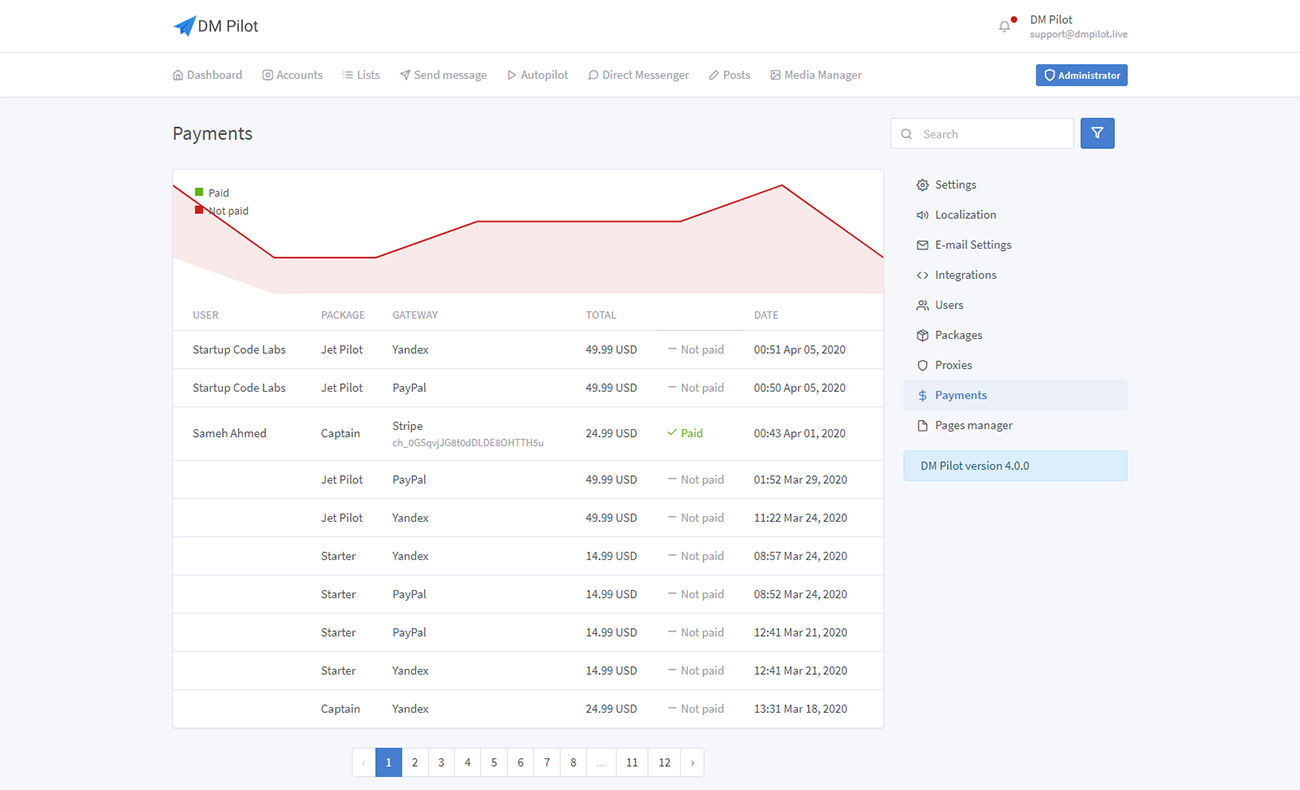1300x790 pixels.
Task: Click the payments line chart
Action: pyautogui.click(x=528, y=232)
